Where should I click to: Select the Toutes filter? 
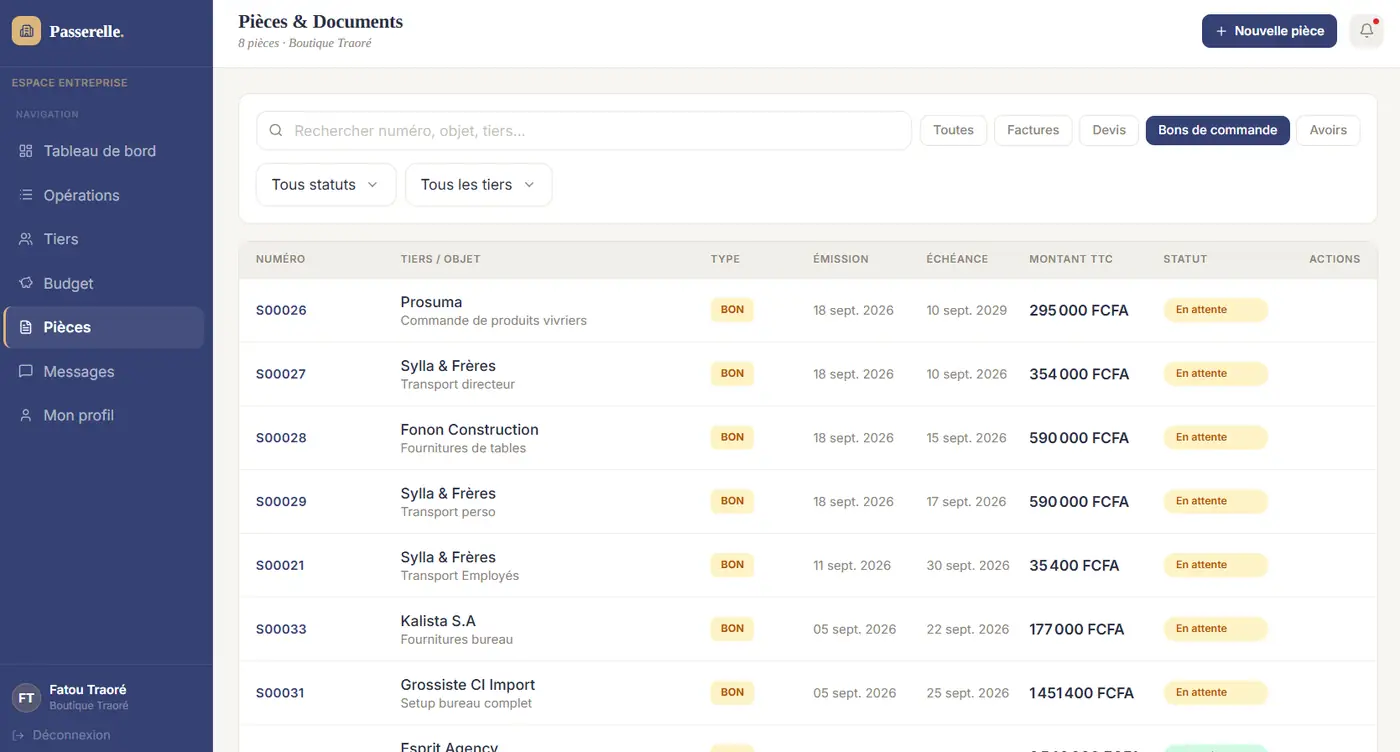click(953, 130)
